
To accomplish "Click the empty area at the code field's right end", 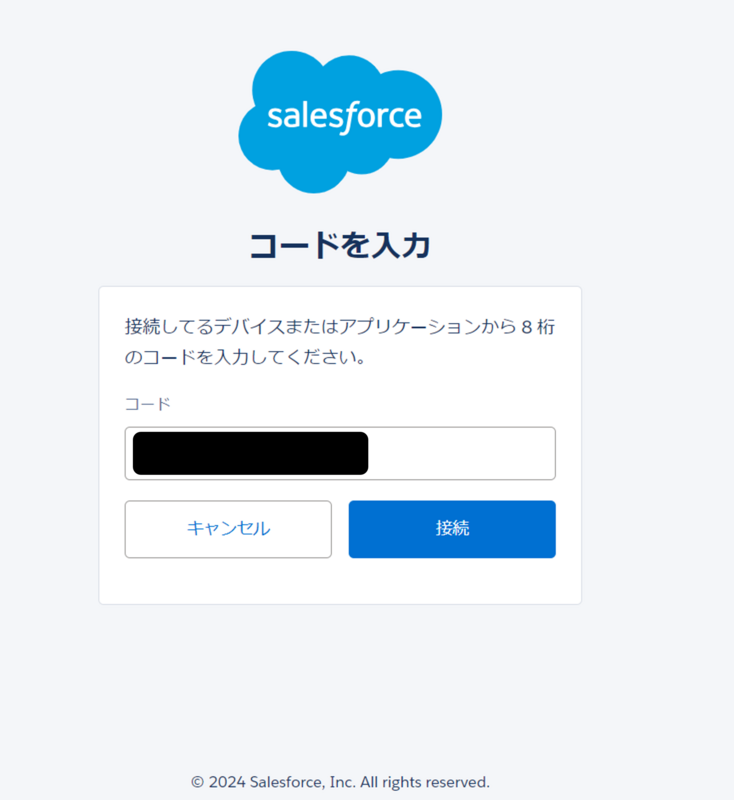I will tap(480, 453).
